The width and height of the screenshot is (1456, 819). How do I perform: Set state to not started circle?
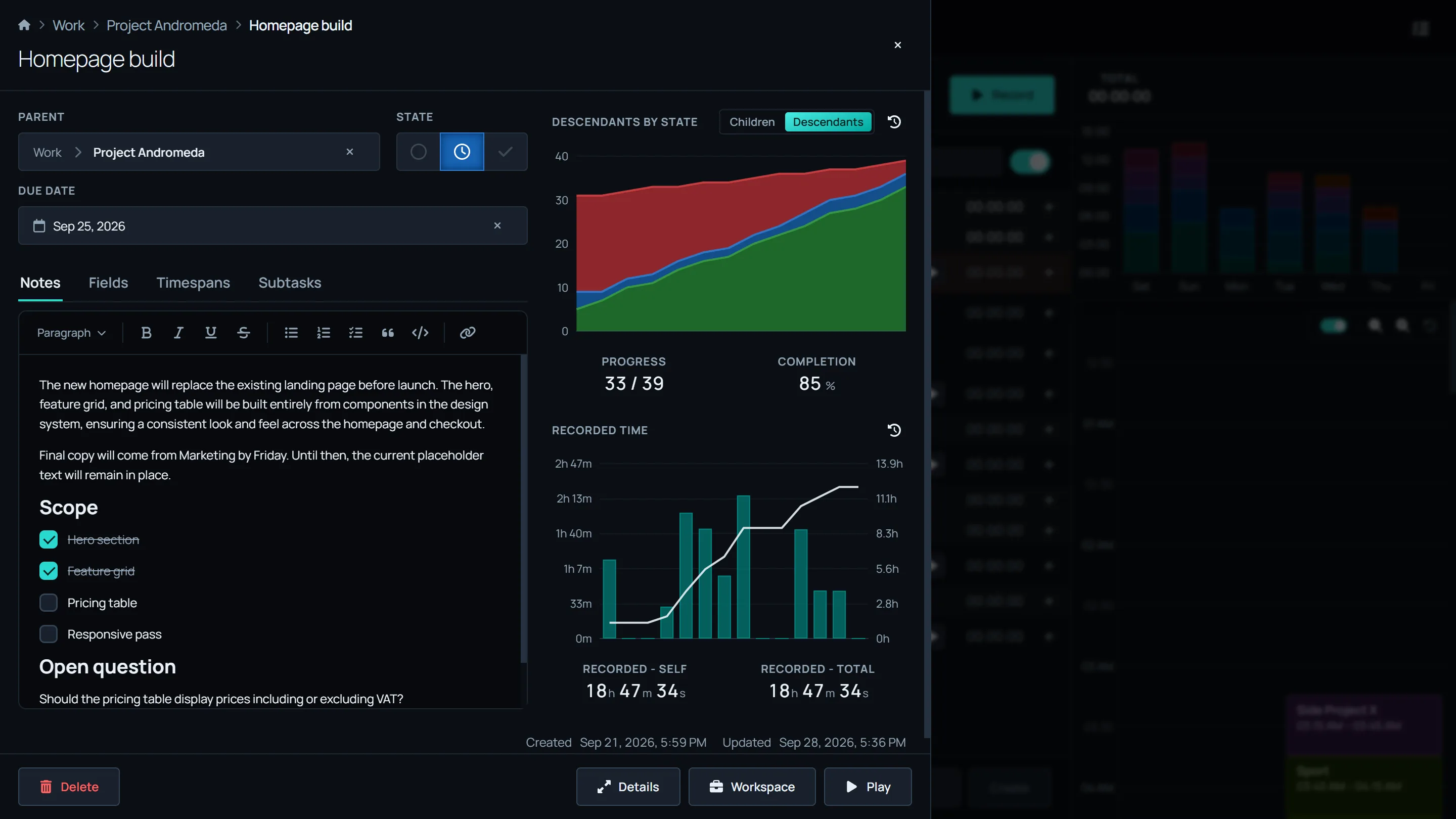[418, 152]
